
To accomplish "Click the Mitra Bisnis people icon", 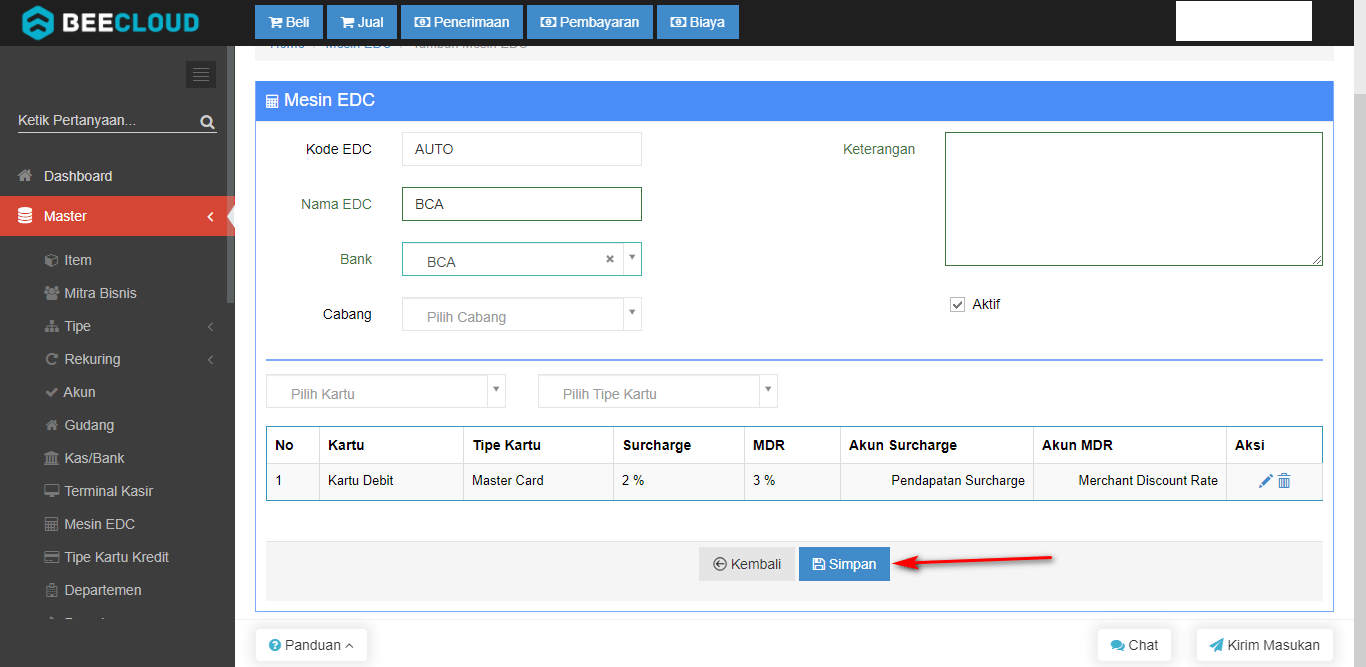I will coord(52,293).
